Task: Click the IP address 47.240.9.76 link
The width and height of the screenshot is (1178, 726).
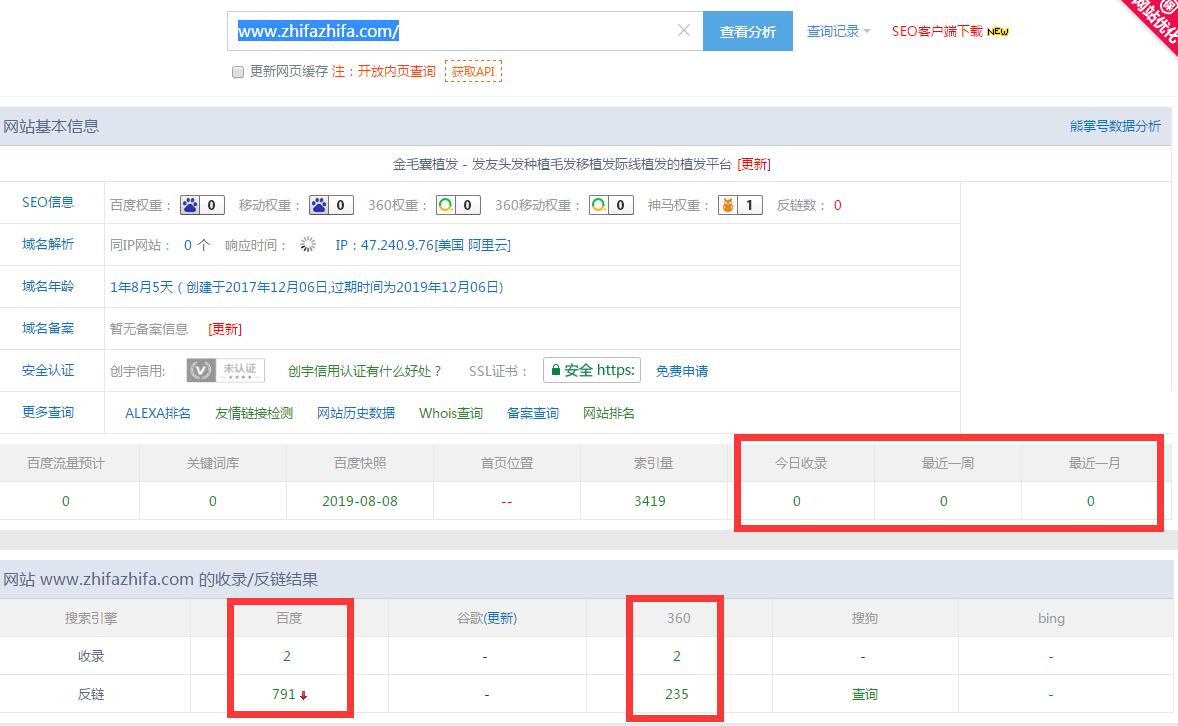Action: click(423, 245)
